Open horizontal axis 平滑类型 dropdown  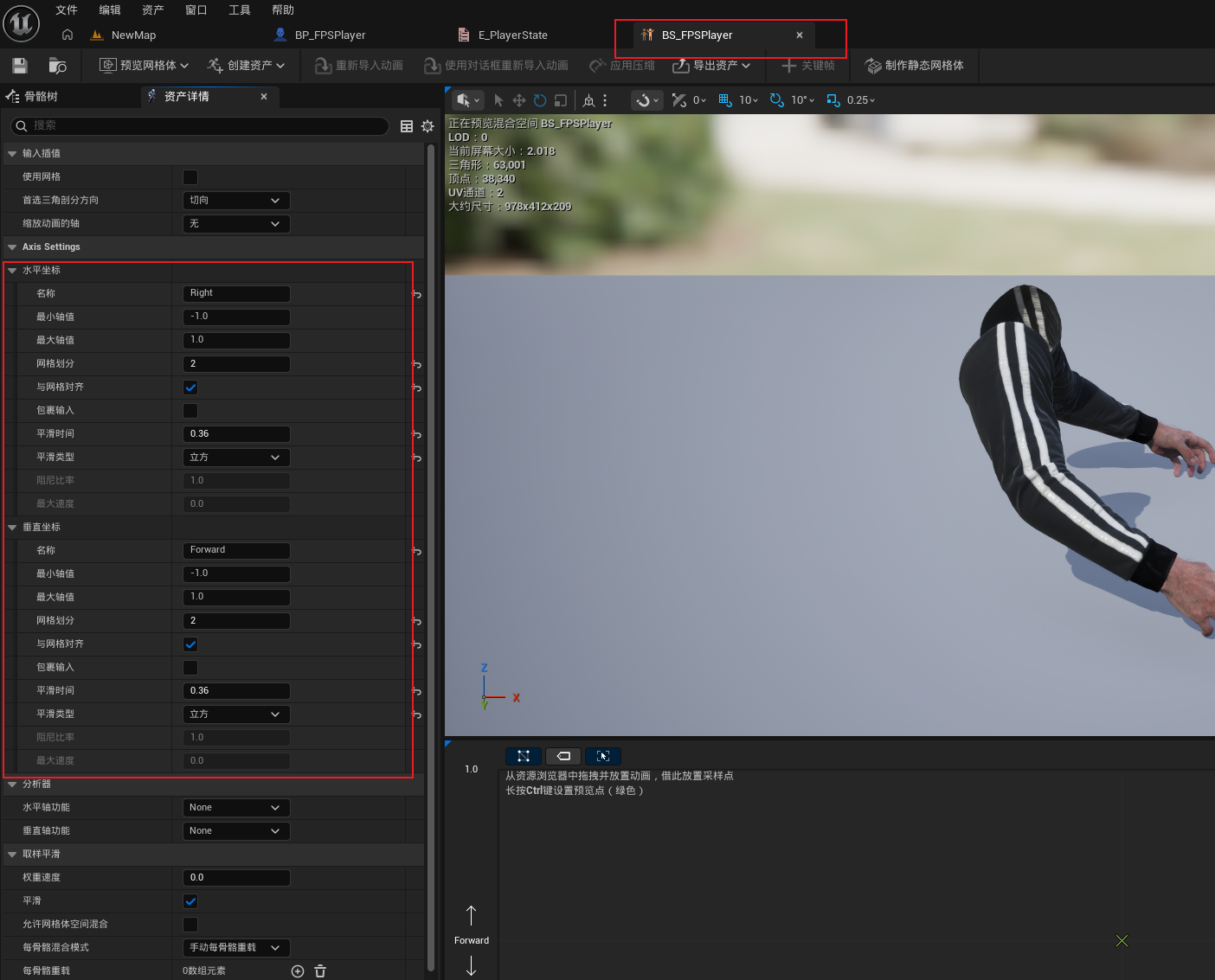(x=236, y=458)
